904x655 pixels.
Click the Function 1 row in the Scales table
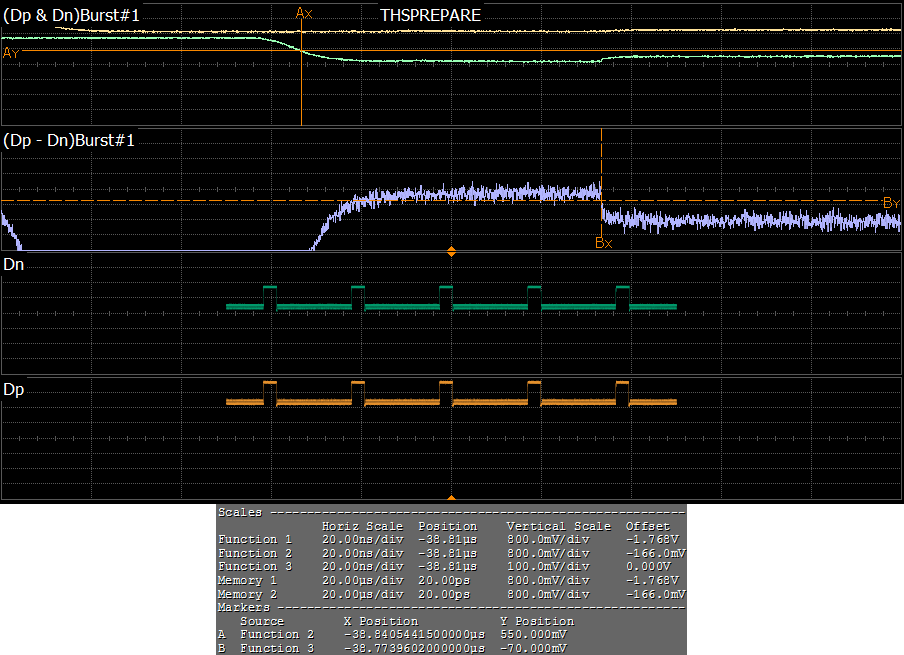pos(254,539)
